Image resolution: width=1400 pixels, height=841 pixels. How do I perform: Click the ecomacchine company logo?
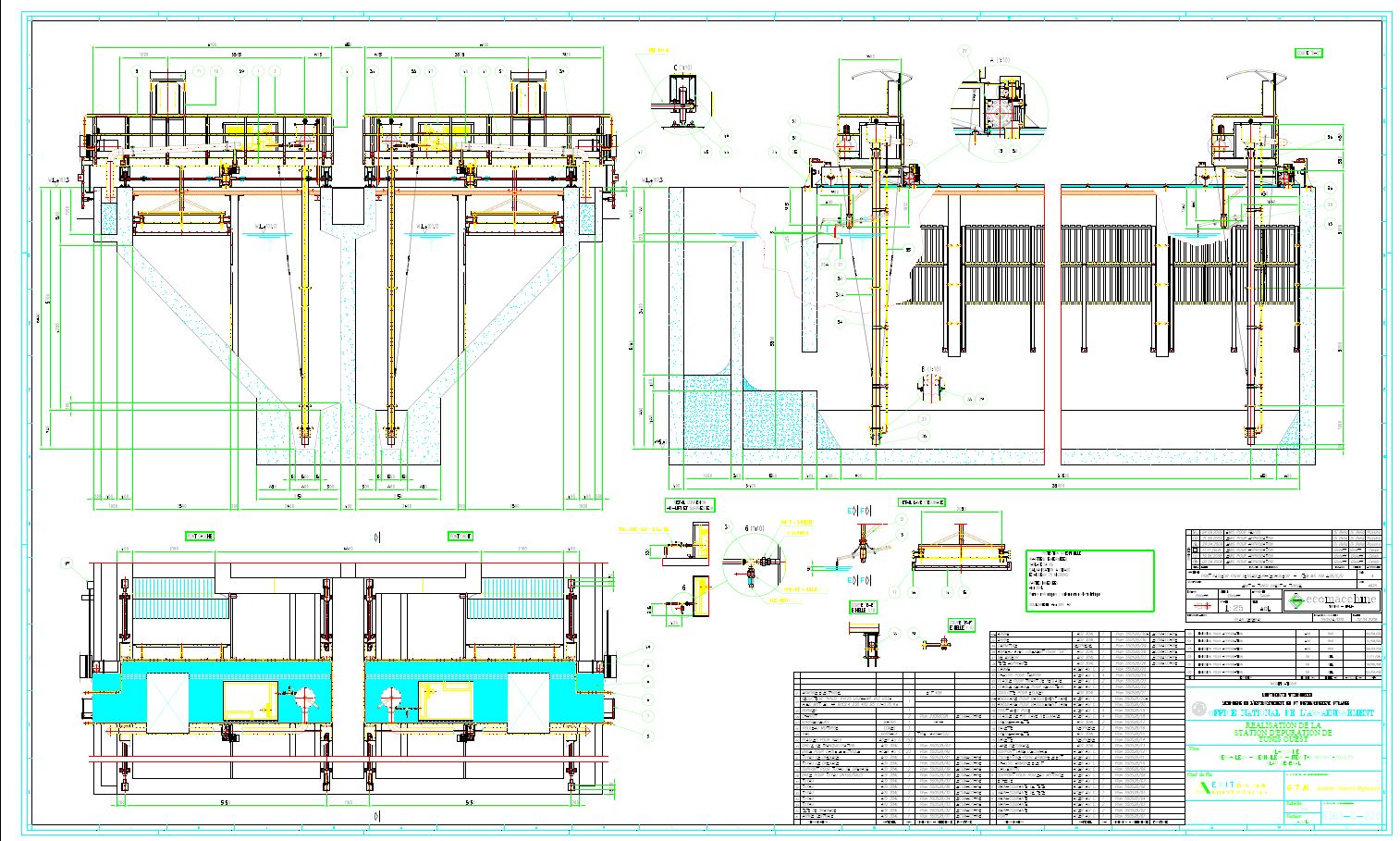(1332, 601)
